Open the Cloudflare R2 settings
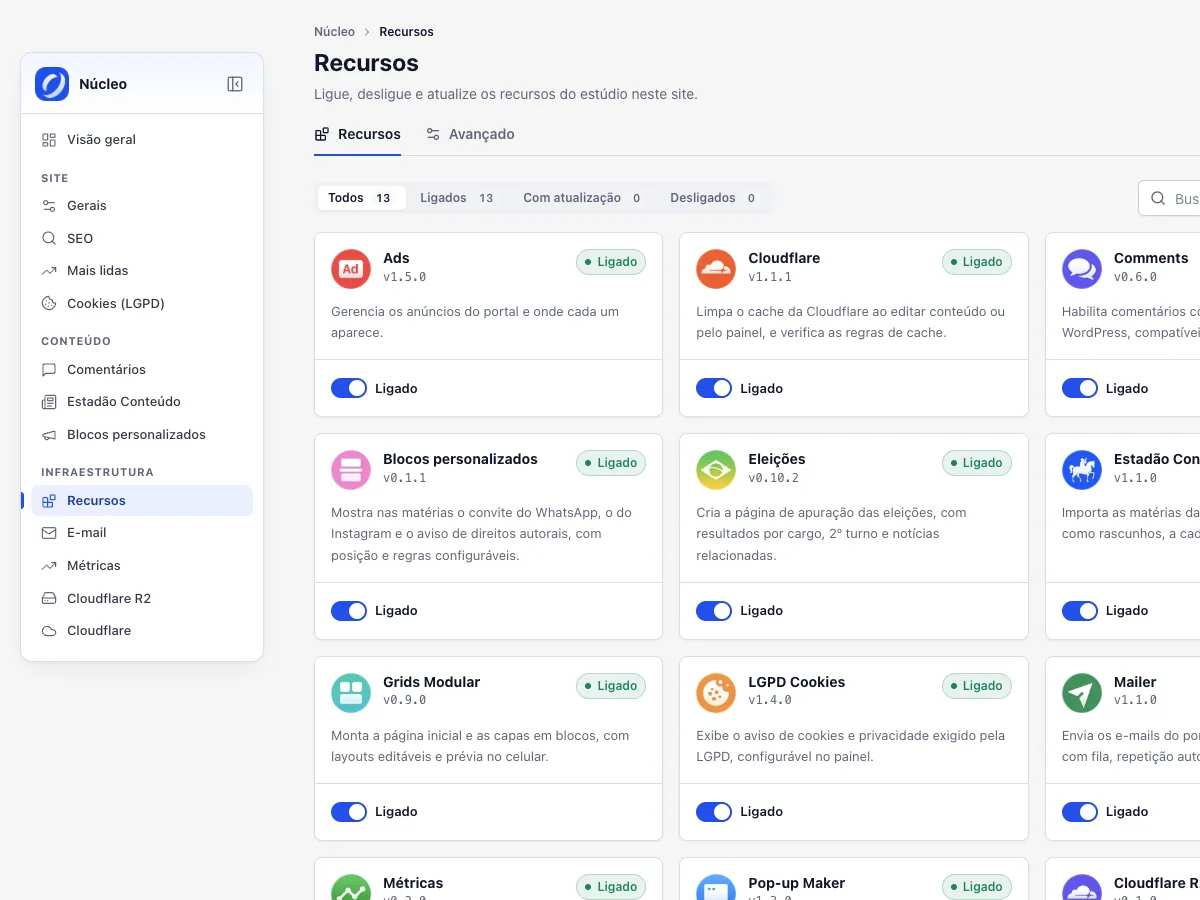Screen dimensions: 1200x900 [142, 599]
